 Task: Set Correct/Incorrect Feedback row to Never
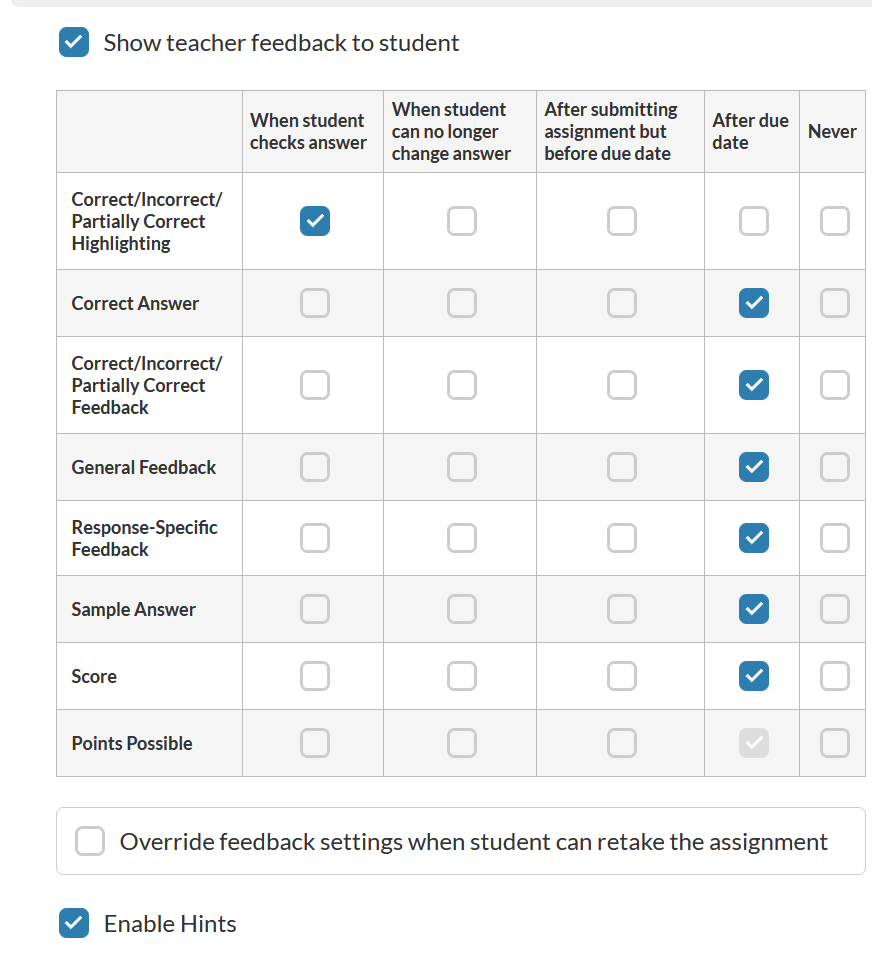pos(835,385)
